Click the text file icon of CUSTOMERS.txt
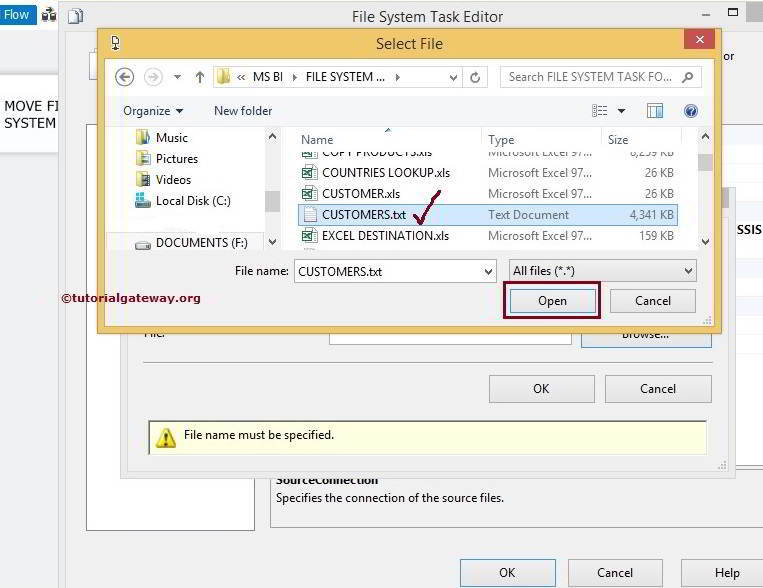763x588 pixels. pyautogui.click(x=310, y=215)
